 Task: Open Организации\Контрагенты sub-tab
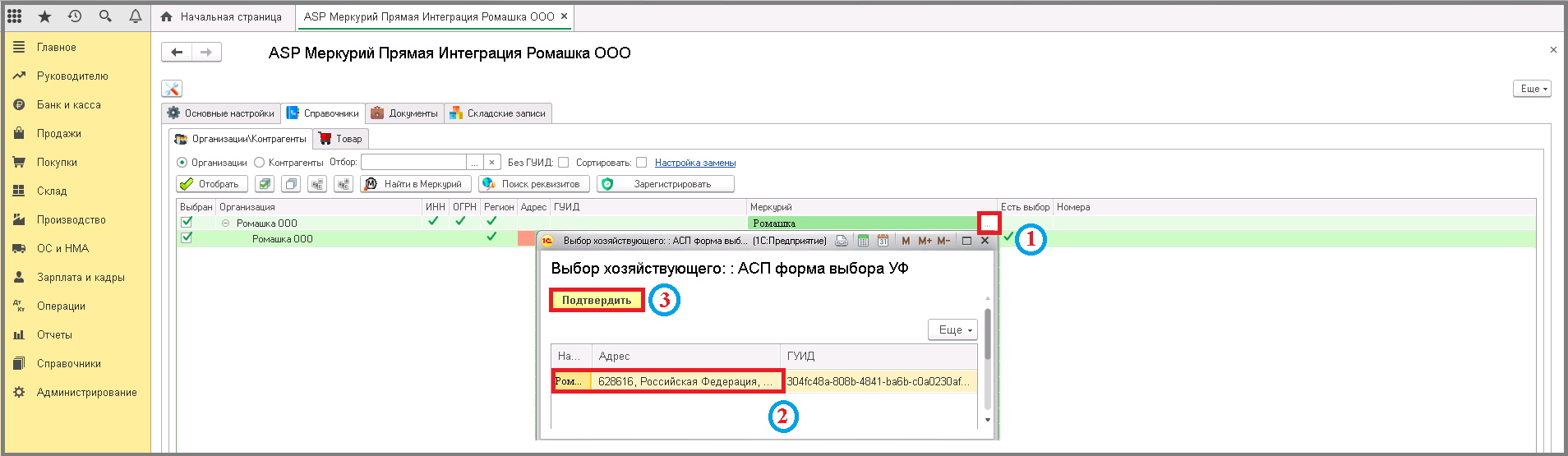[241, 139]
